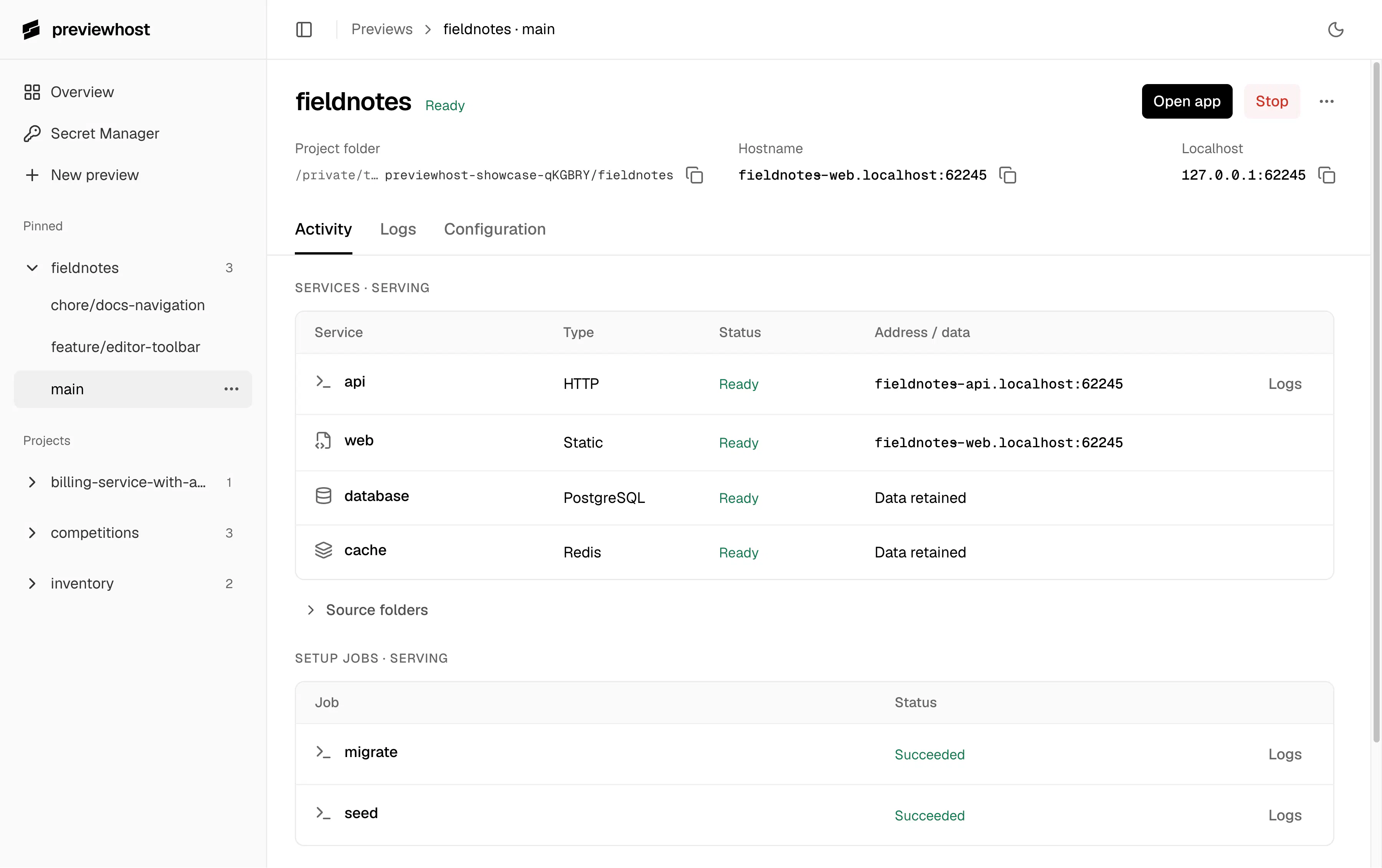Expand the competitions project
This screenshot has width=1382, height=868.
coord(32,533)
